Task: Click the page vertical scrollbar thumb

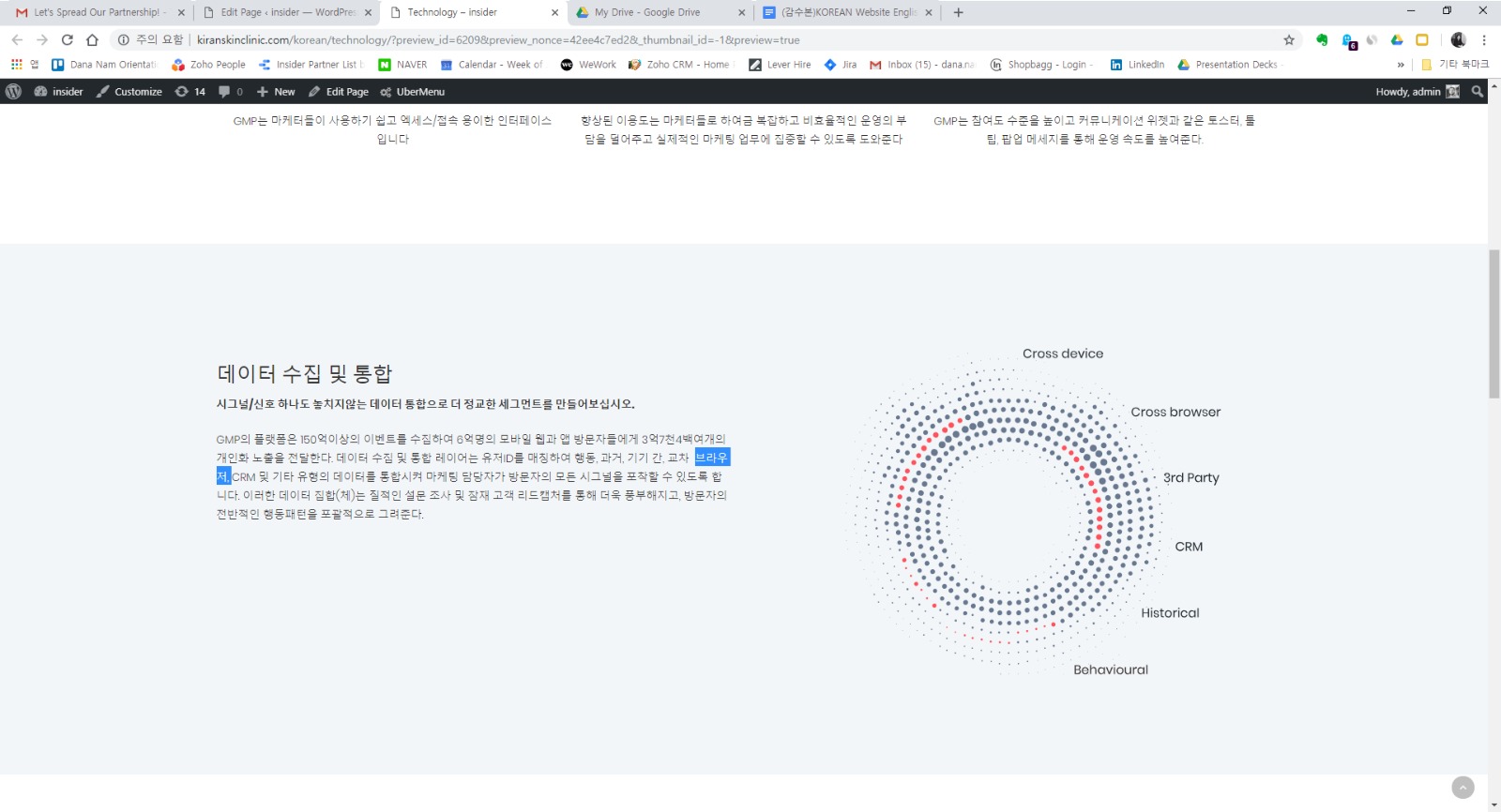Action: click(1493, 323)
